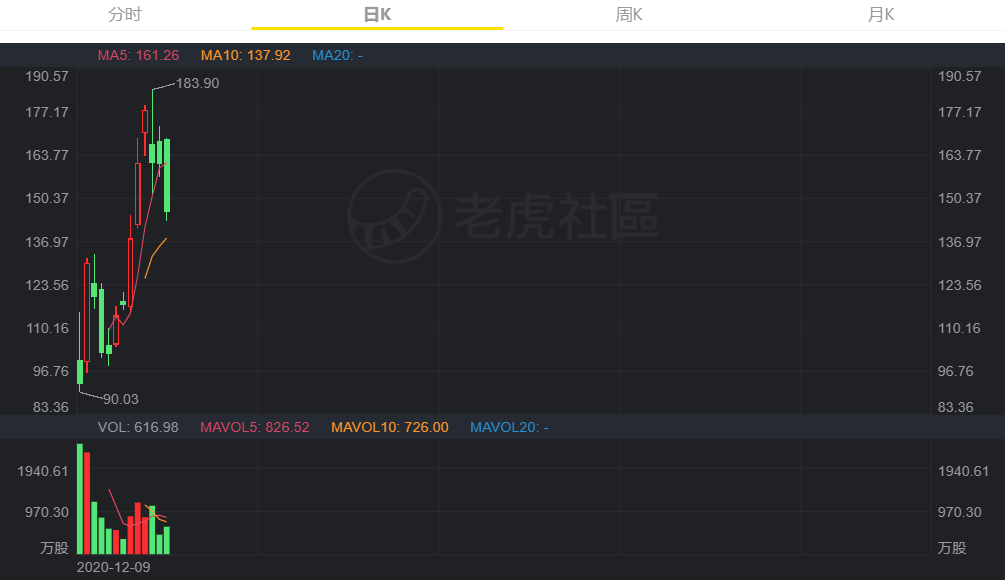Click the 183.90 high price annotation
The height and width of the screenshot is (580, 1005).
pos(197,83)
